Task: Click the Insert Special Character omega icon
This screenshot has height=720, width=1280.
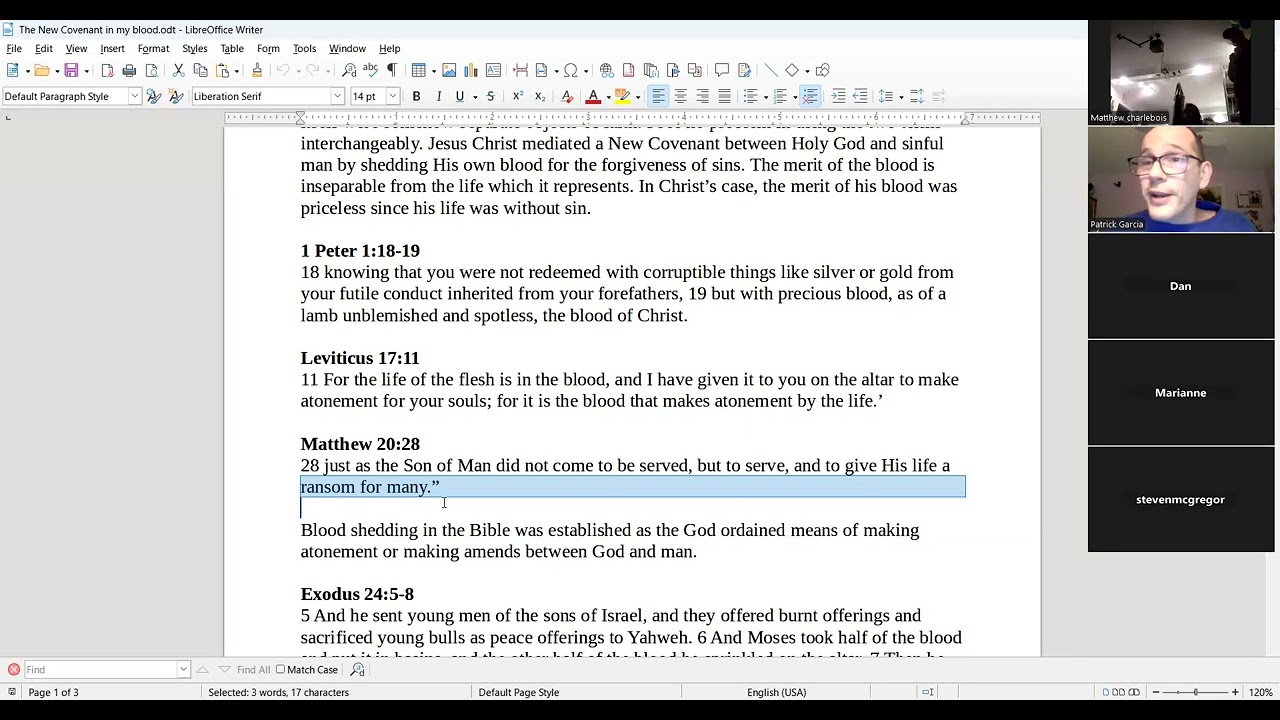Action: pyautogui.click(x=570, y=70)
